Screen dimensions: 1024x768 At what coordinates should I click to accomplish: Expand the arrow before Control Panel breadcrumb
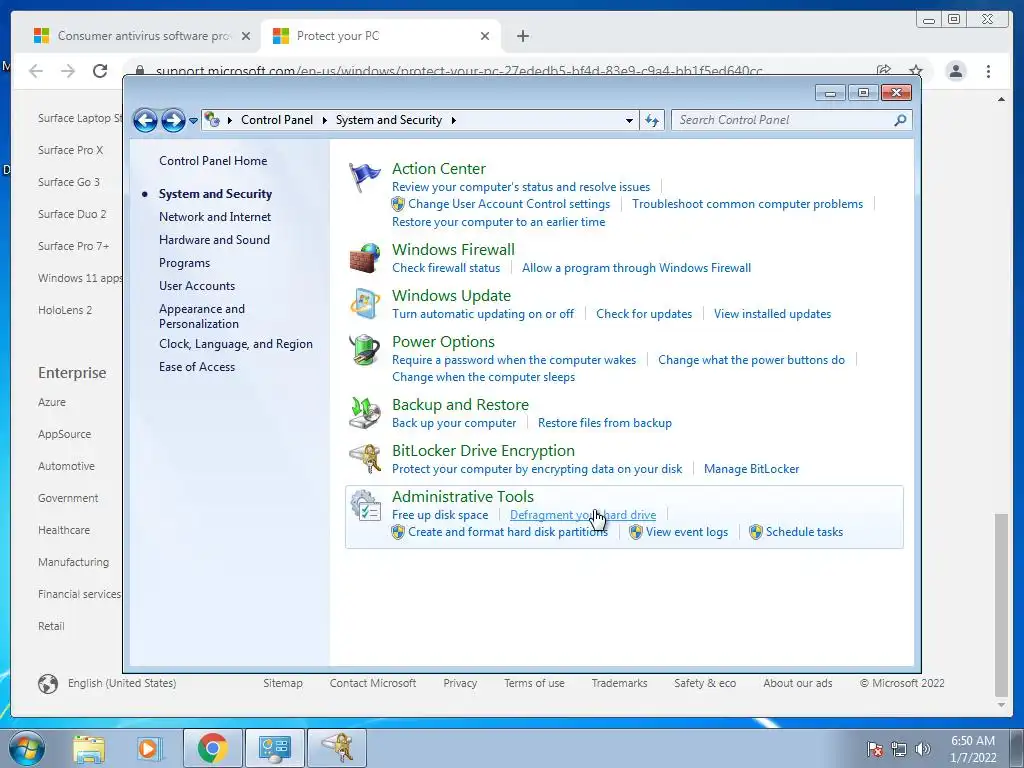pyautogui.click(x=230, y=120)
